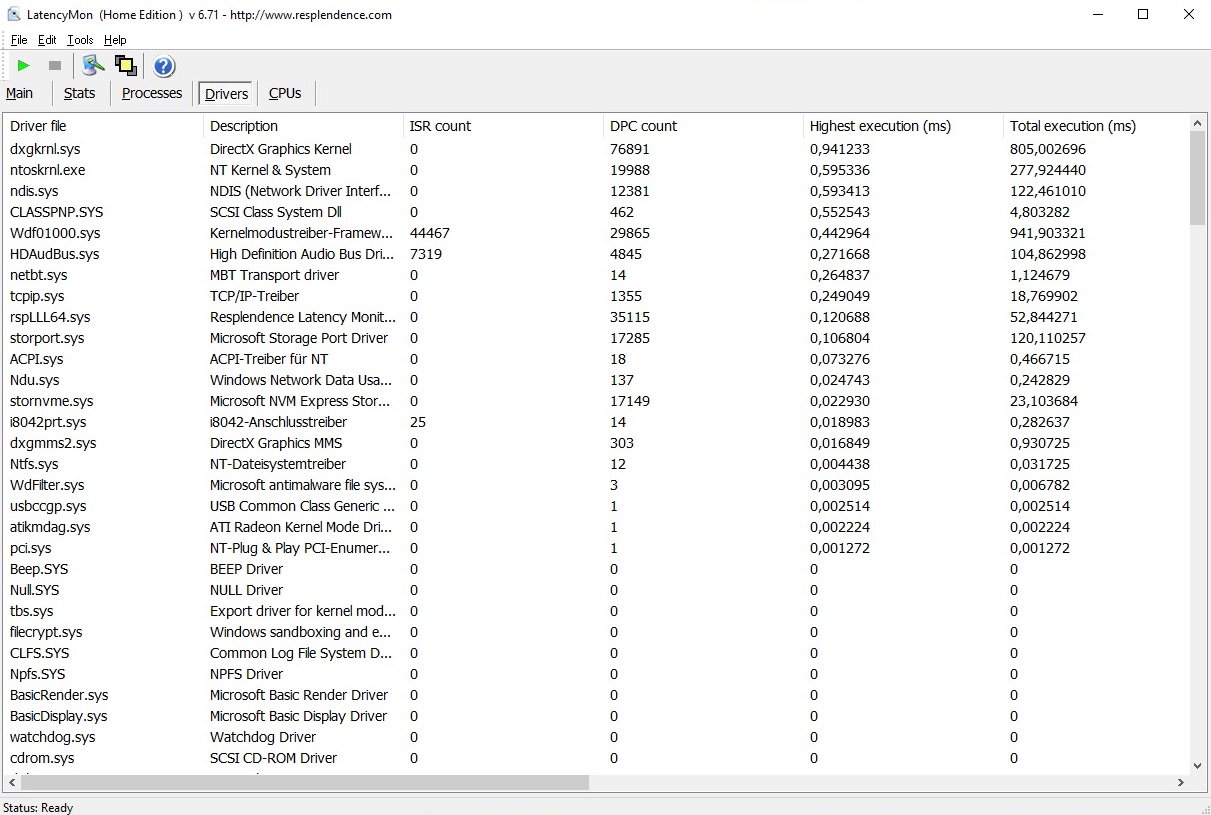Sort by Highest execution (ms) column header

(x=880, y=126)
